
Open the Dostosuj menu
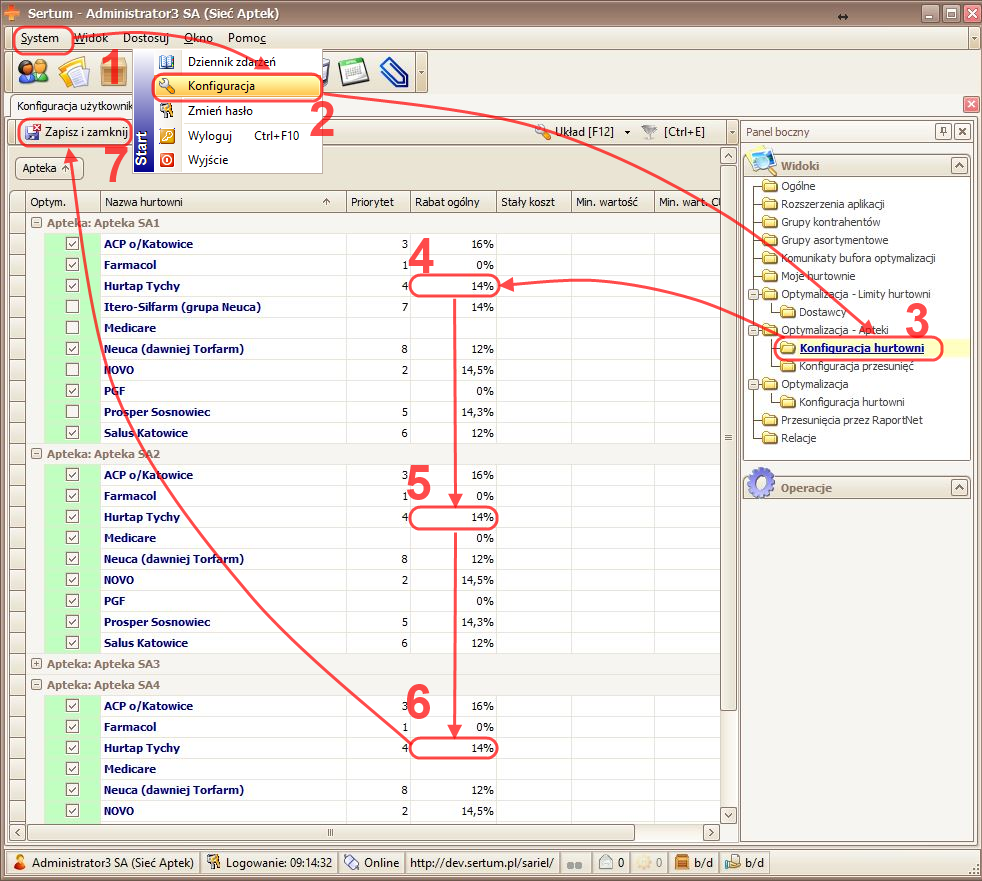click(147, 38)
